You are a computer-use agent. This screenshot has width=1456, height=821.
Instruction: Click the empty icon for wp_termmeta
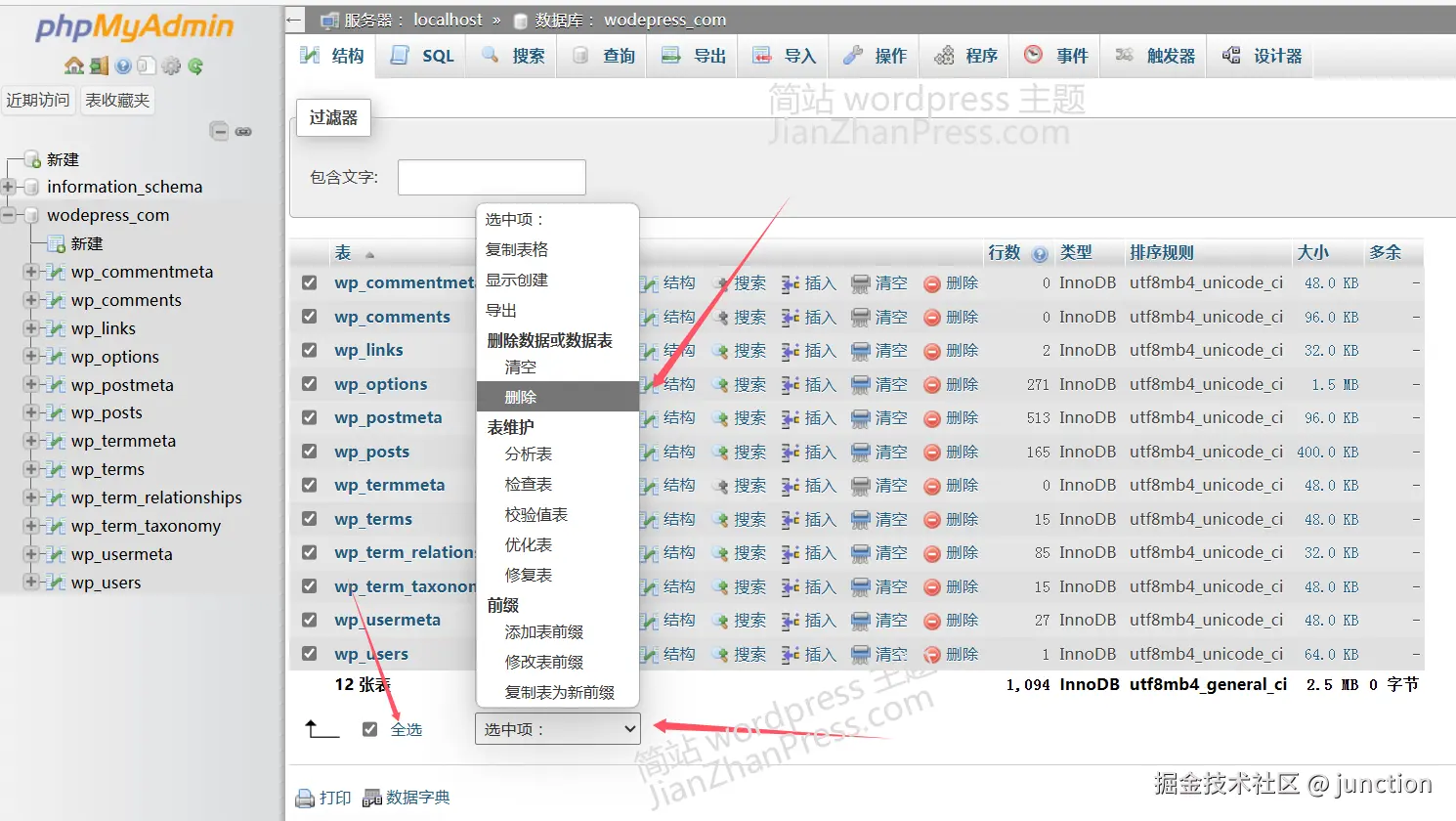pos(860,486)
